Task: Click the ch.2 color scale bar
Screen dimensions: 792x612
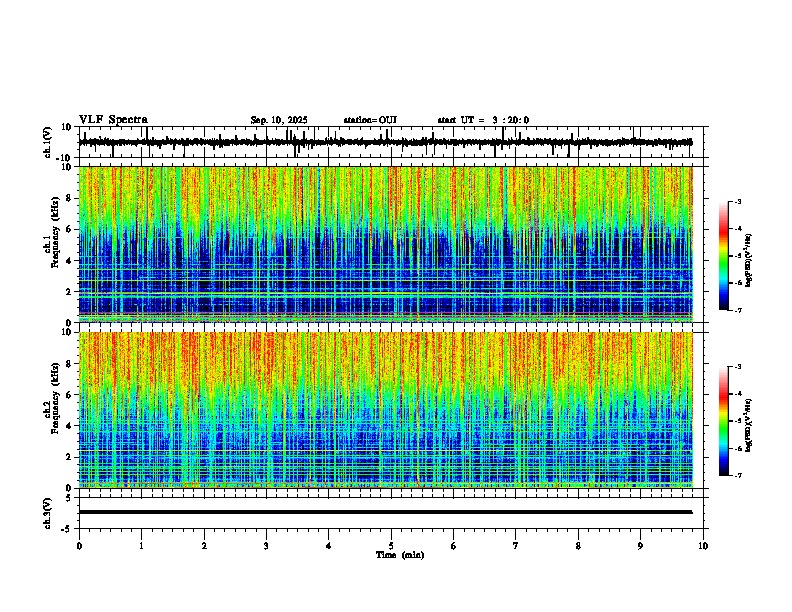Action: pyautogui.click(x=723, y=421)
